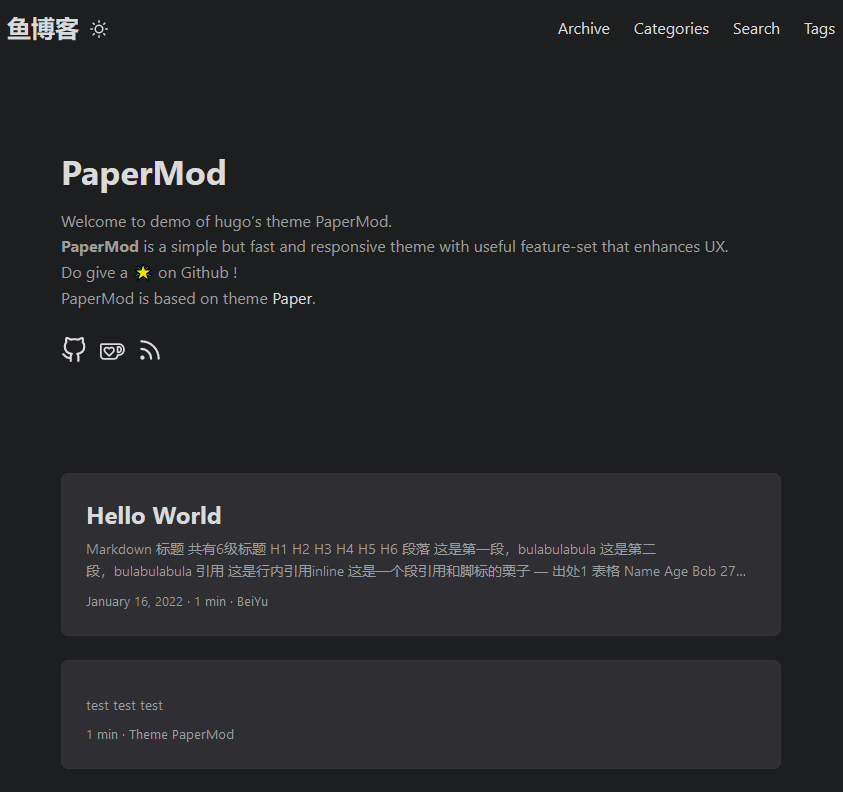The image size is (843, 792).
Task: Click the Ko-fi coffee cup icon
Action: (111, 350)
